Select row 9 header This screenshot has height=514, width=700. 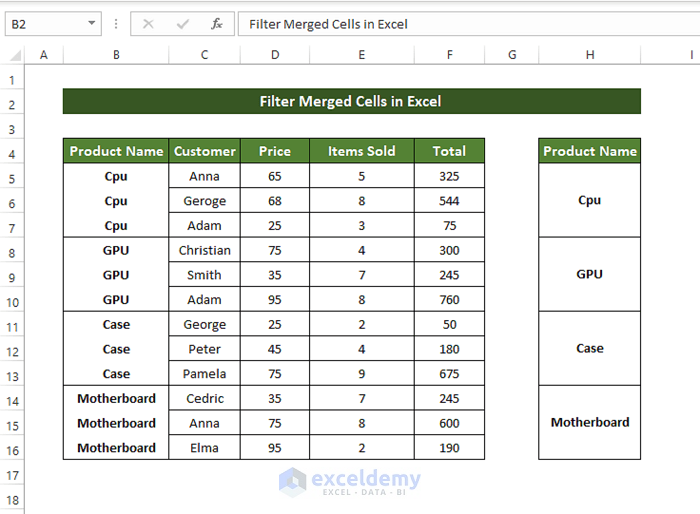pyautogui.click(x=13, y=275)
